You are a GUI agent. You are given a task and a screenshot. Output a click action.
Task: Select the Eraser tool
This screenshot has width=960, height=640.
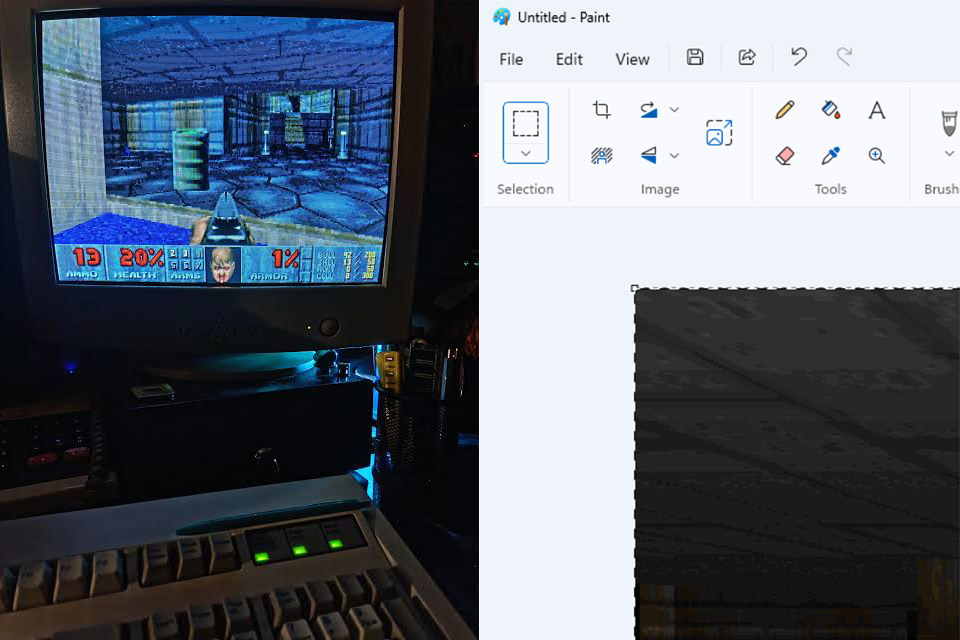[x=784, y=156]
